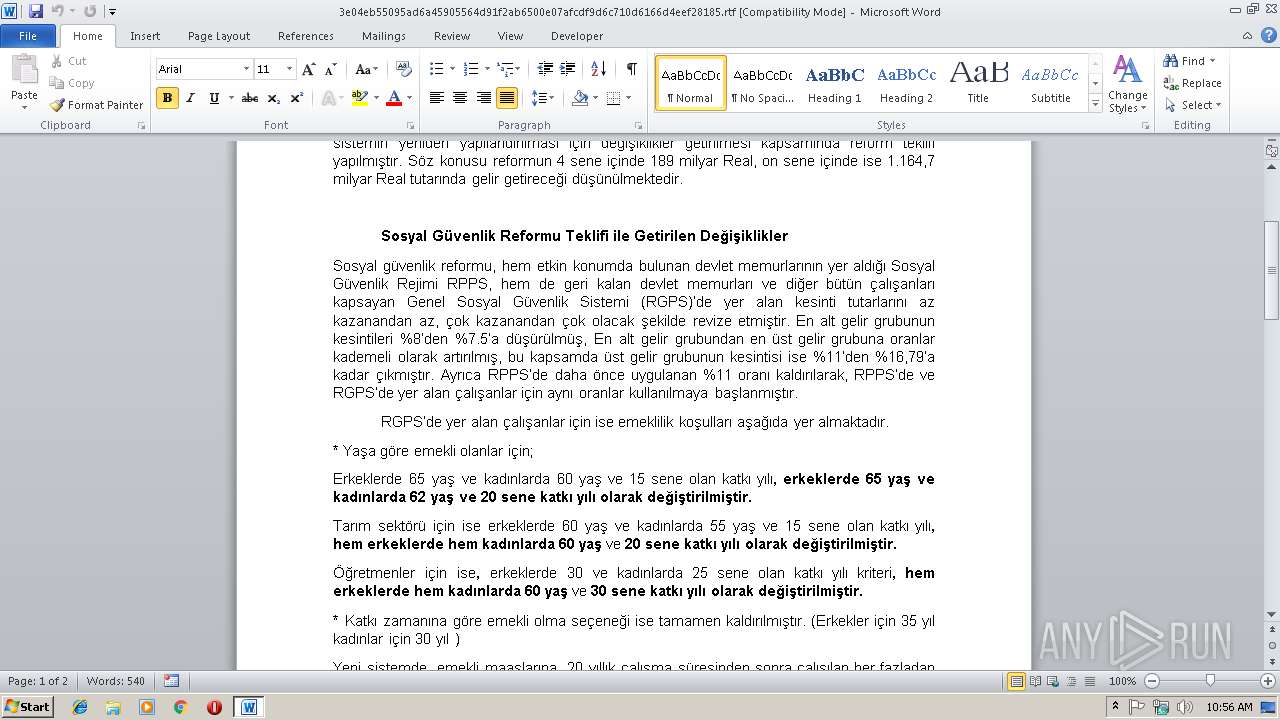Viewport: 1280px width, 720px height.
Task: Open font color dropdown arrow
Action: [410, 98]
